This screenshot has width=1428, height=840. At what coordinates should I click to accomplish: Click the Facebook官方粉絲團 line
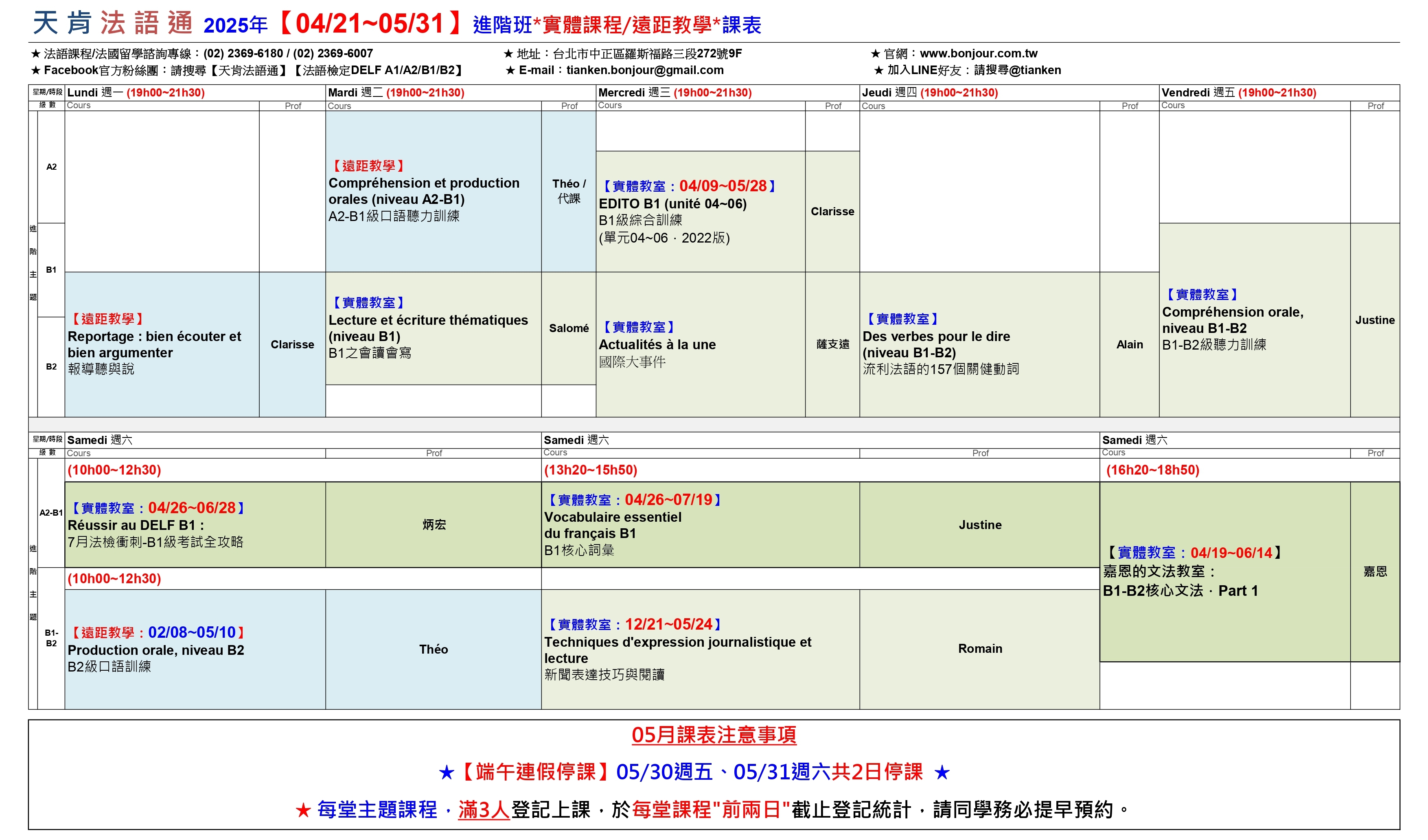[x=247, y=70]
